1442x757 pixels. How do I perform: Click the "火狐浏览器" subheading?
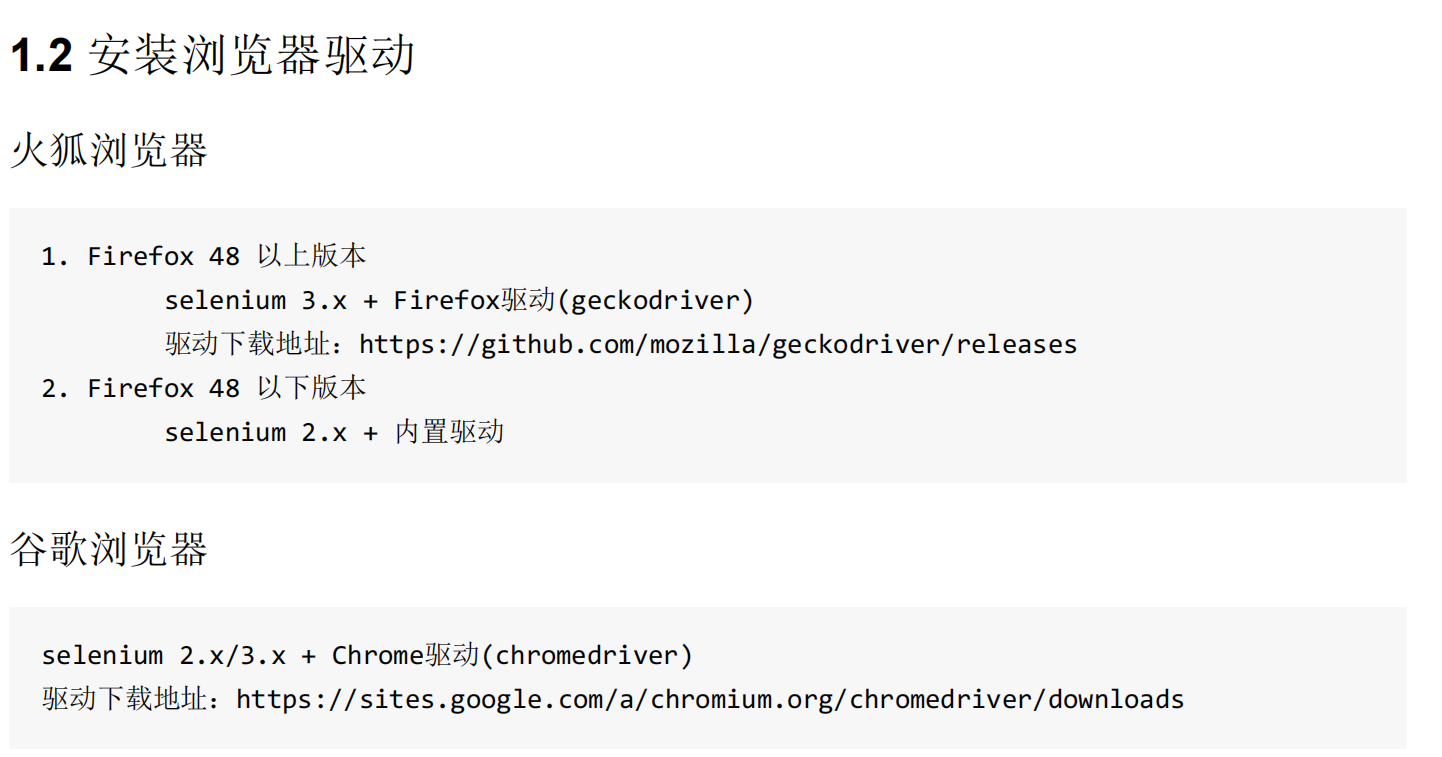tap(109, 152)
